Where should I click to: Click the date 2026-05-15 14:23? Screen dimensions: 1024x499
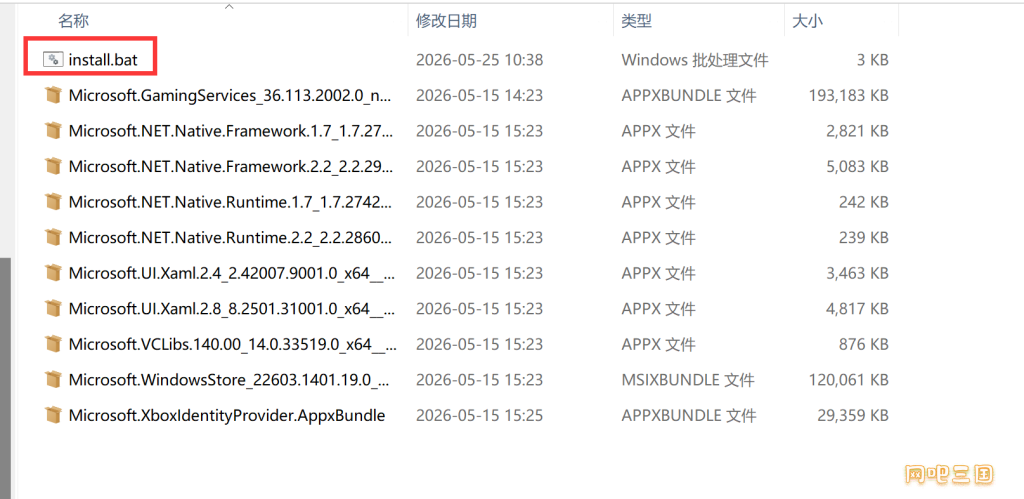click(x=479, y=96)
